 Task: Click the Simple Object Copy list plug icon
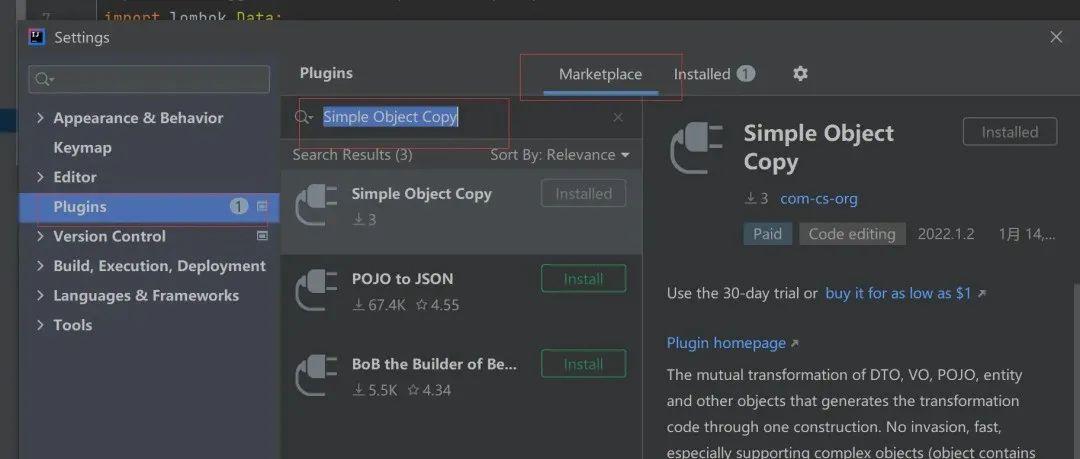tap(316, 205)
